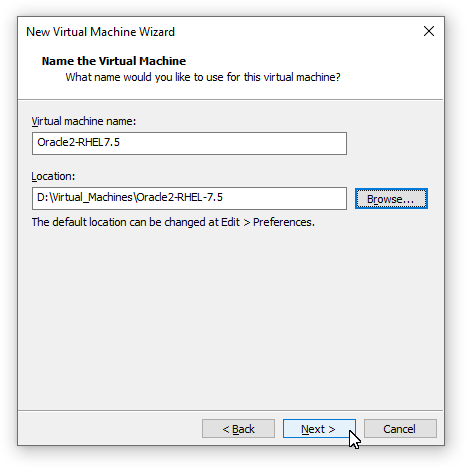
Task: Focus the Location path text box
Action: pos(189,198)
